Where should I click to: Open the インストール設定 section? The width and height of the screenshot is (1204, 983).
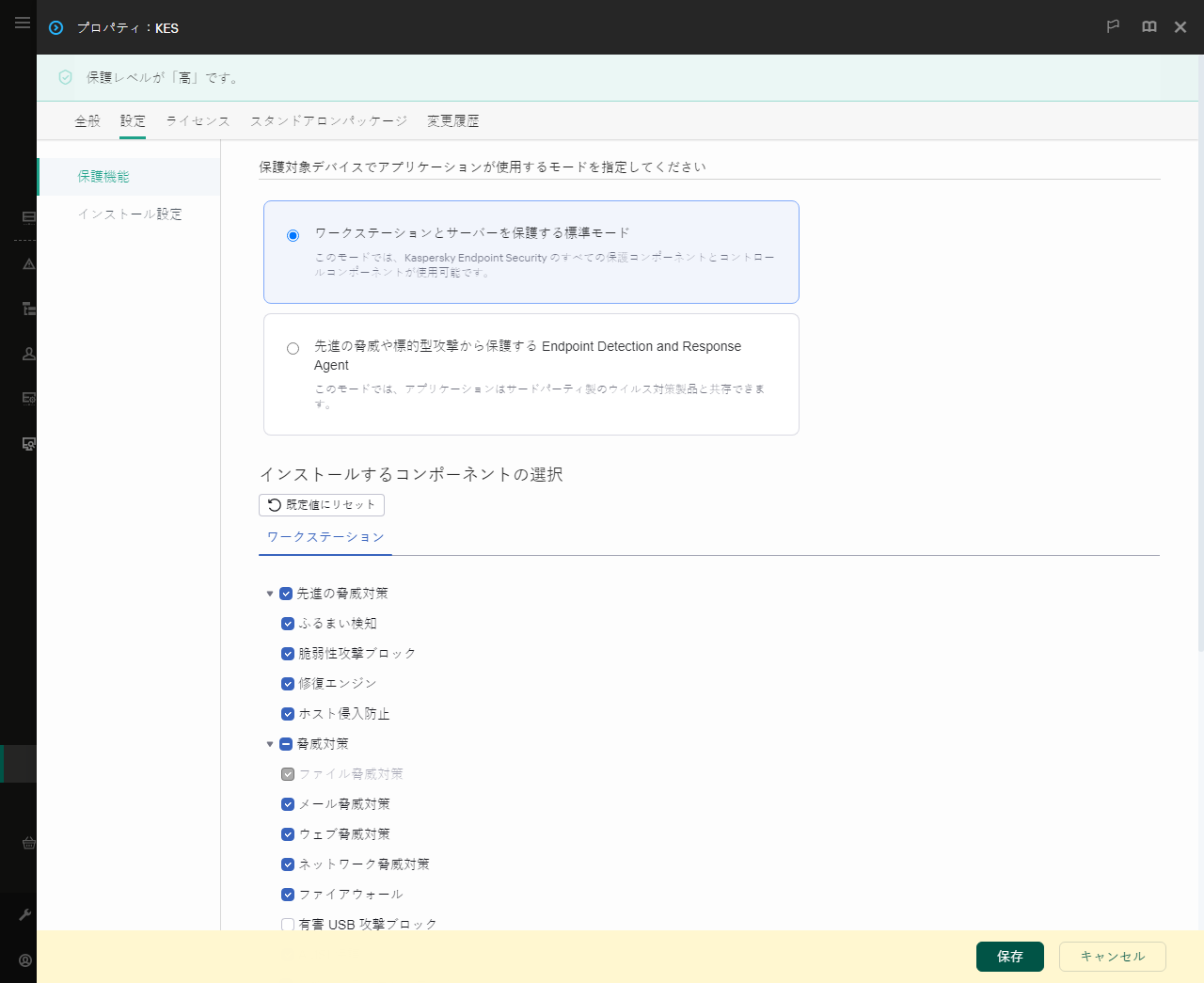click(x=130, y=214)
